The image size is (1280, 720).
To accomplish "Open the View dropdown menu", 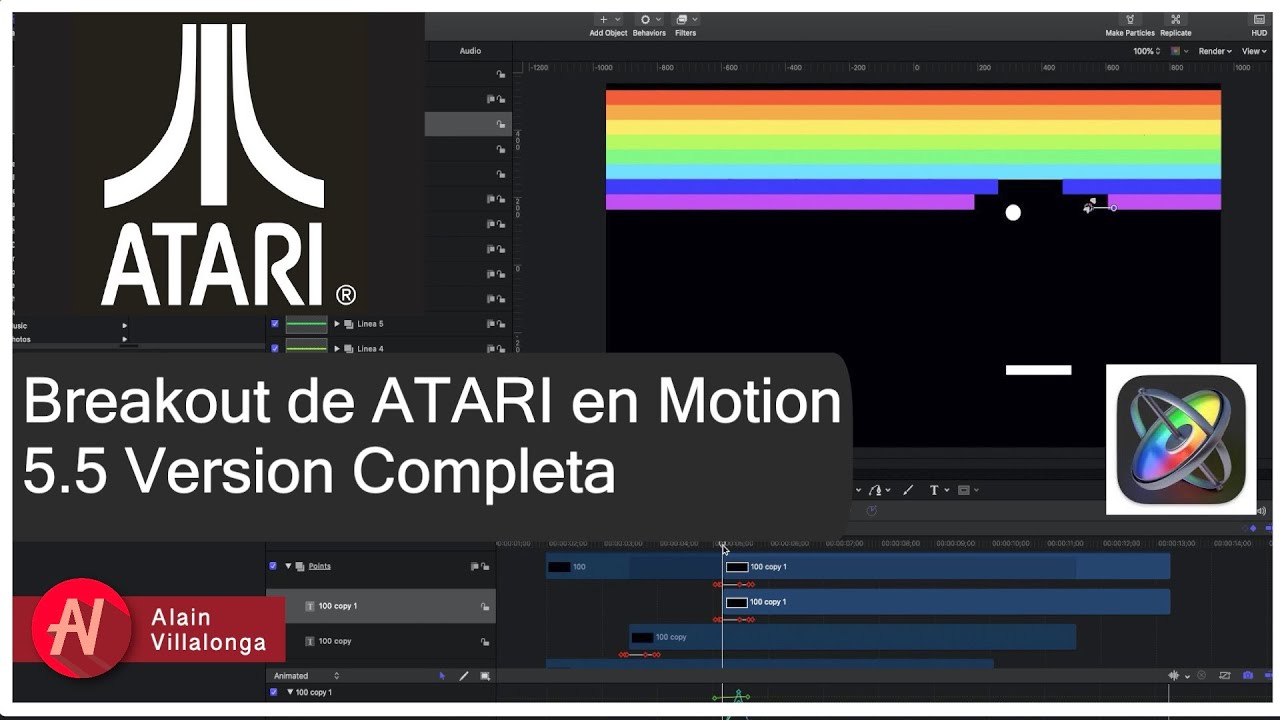I will 1254,51.
